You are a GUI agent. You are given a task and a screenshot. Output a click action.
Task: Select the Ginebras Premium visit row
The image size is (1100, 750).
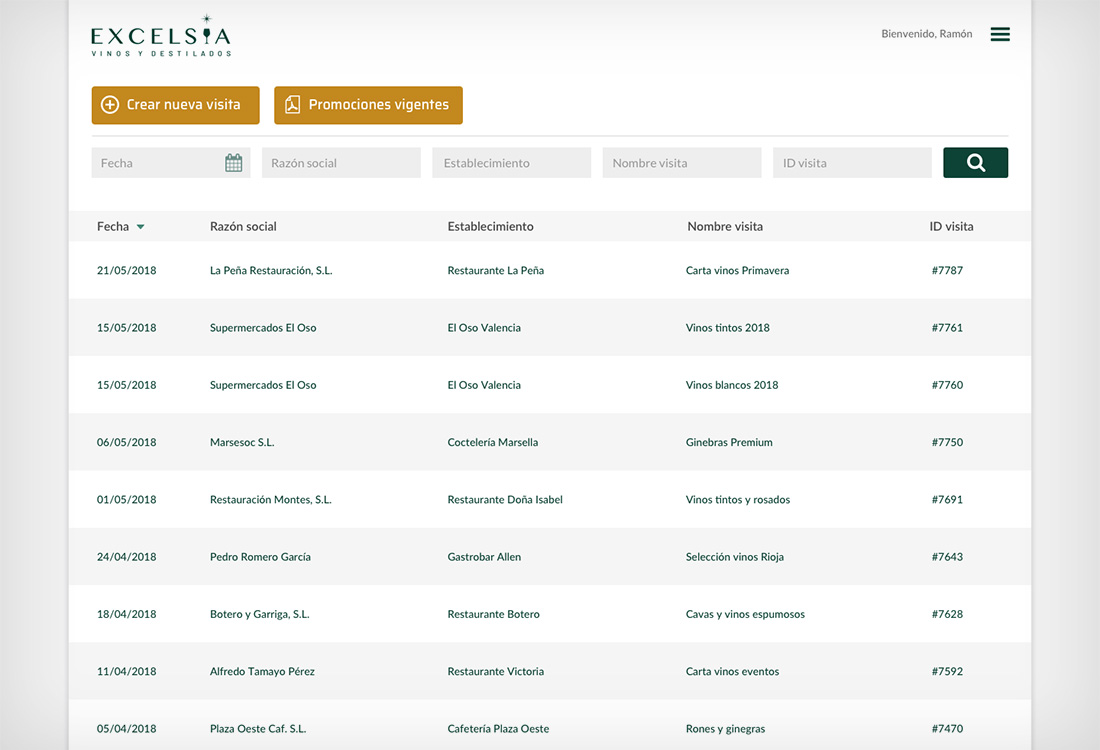point(729,443)
